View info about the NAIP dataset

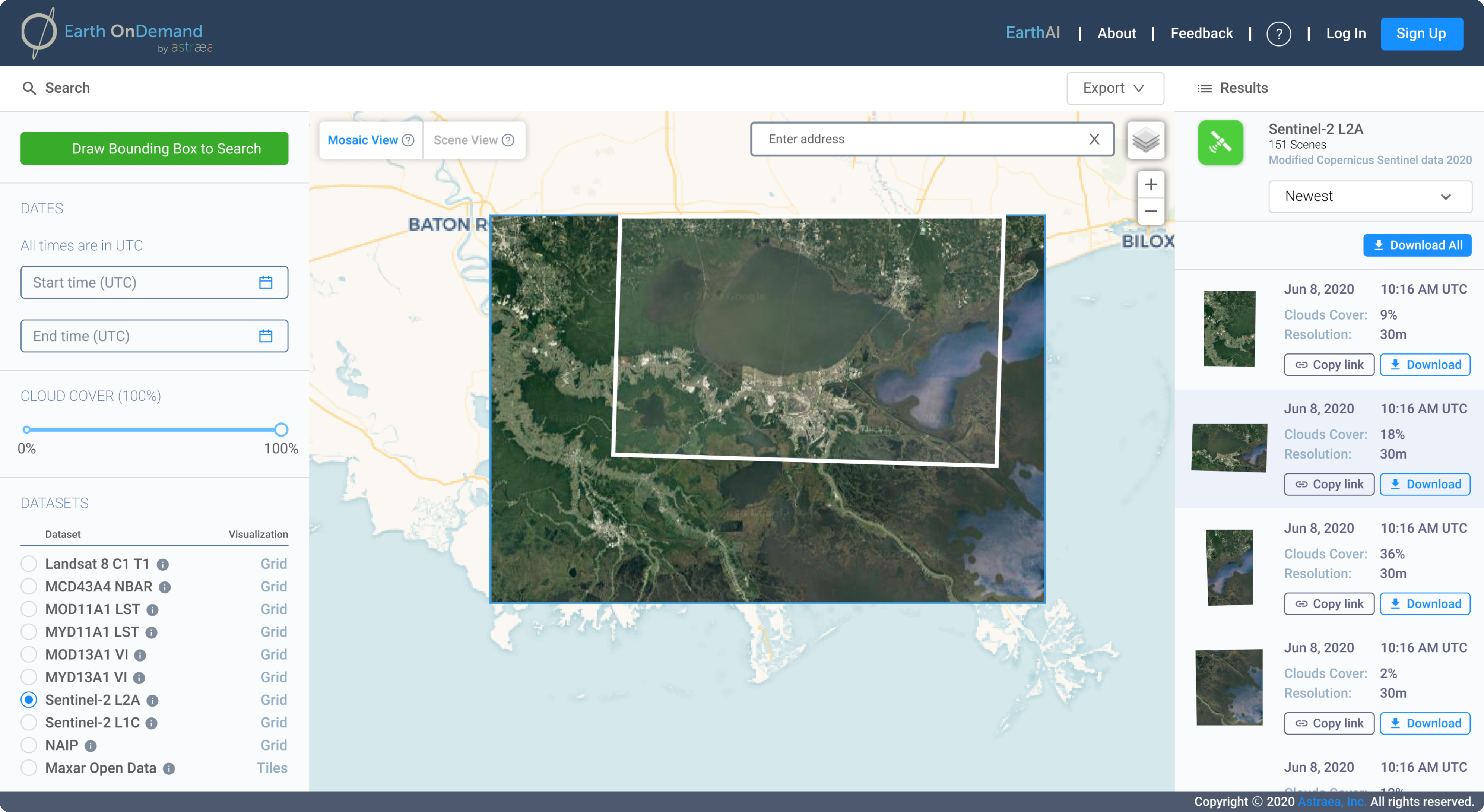tap(91, 745)
